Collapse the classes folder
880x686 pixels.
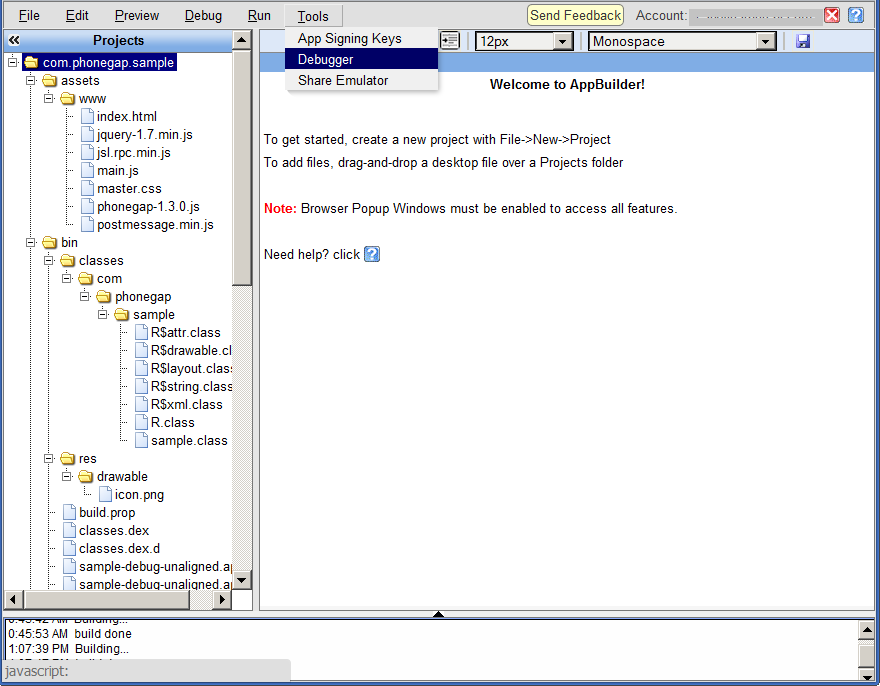click(x=49, y=260)
